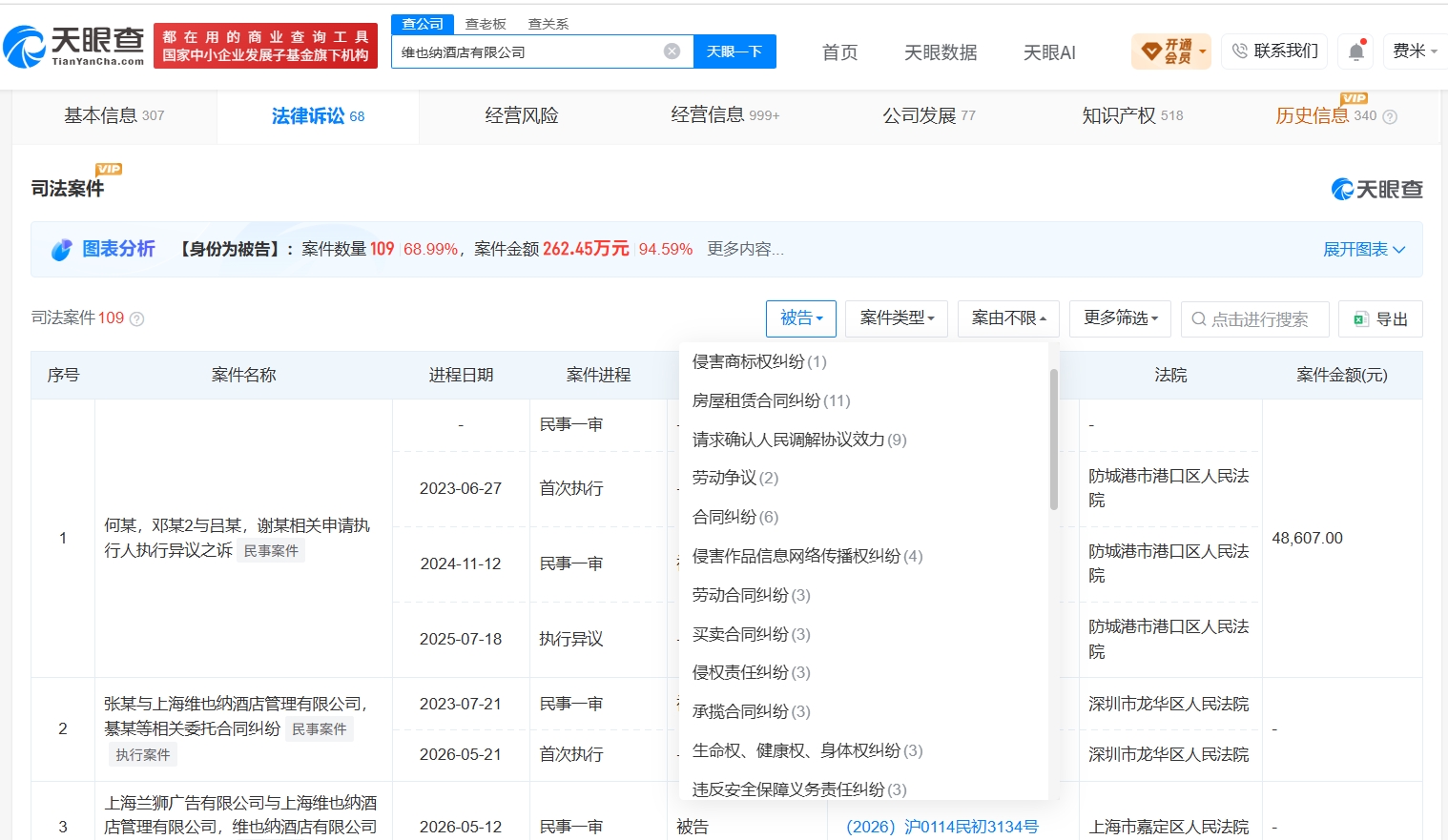Click the 进程日期 column header
This screenshot has height=840, width=1448.
(x=461, y=375)
